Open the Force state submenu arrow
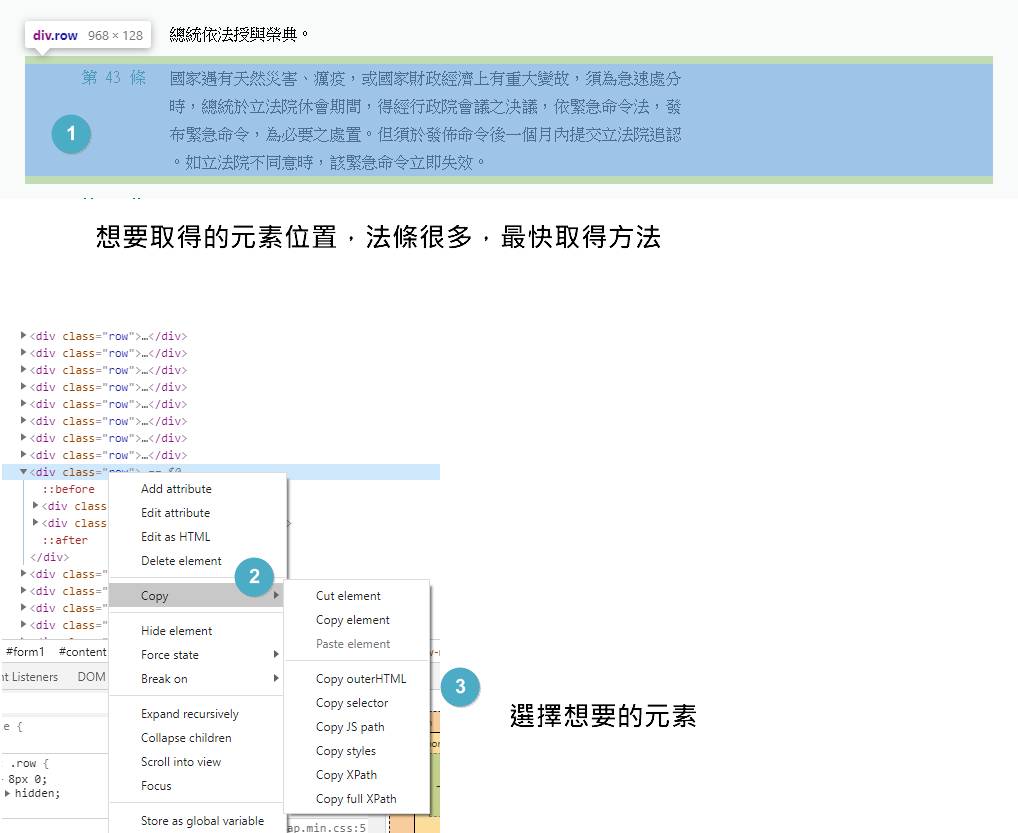The width and height of the screenshot is (1018, 833). coord(276,655)
